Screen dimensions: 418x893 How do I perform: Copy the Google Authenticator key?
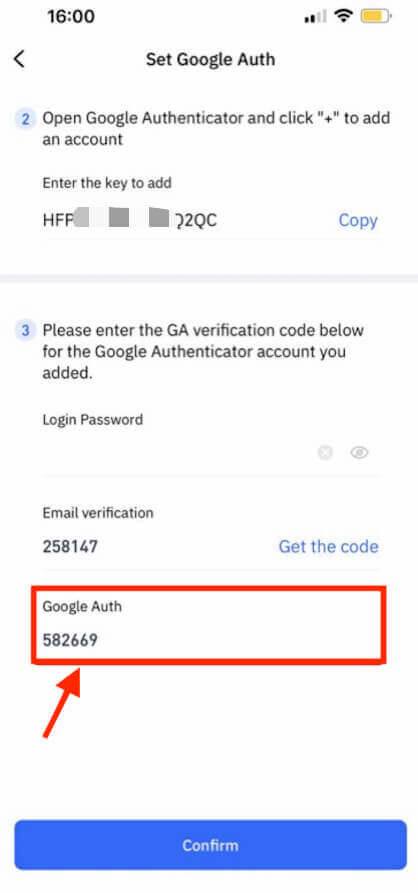(358, 220)
